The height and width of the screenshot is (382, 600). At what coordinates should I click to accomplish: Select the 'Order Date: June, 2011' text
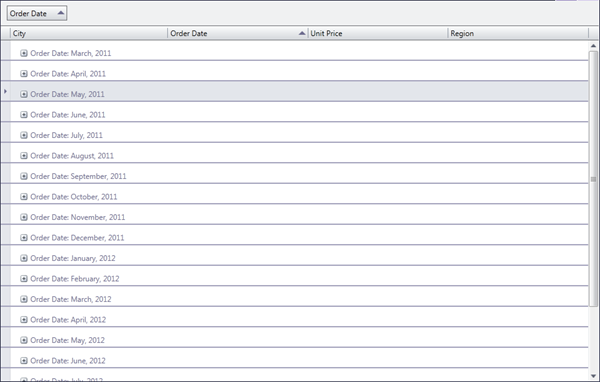point(68,114)
